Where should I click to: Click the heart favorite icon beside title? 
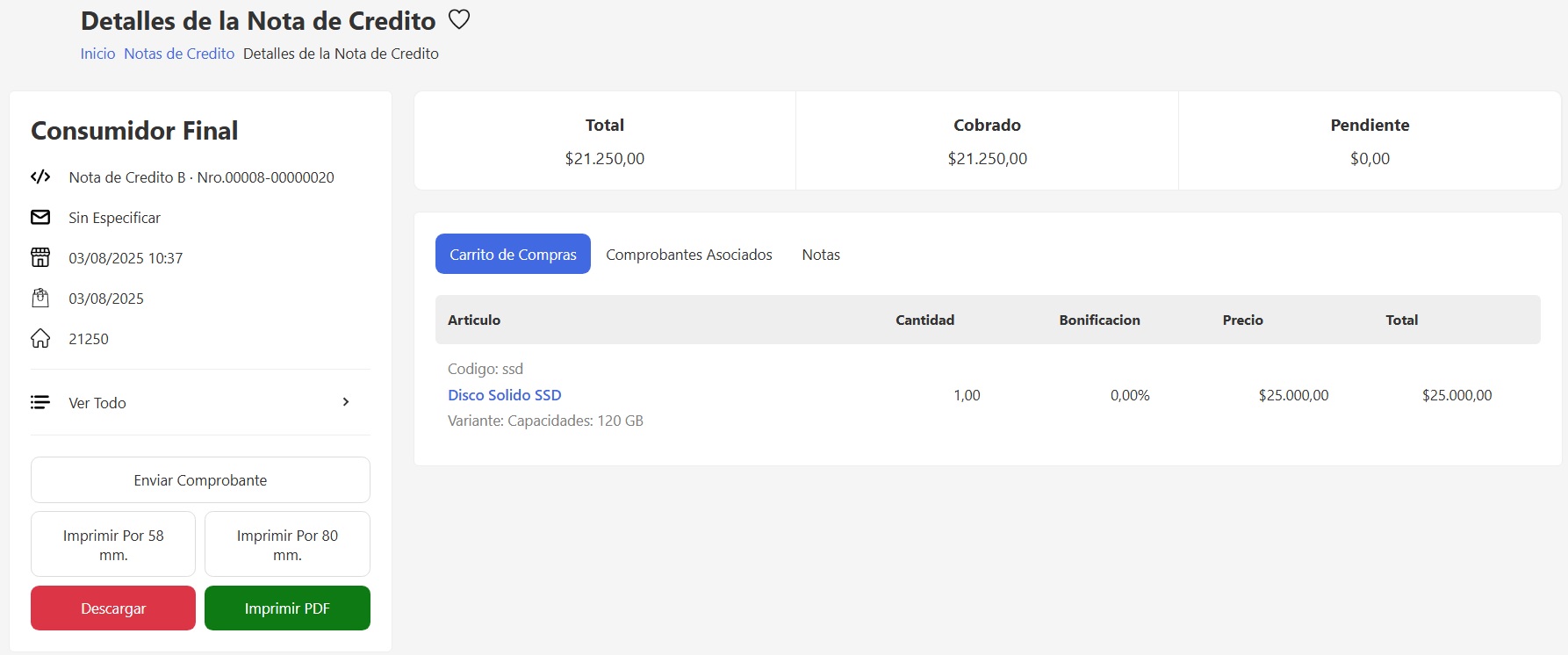[x=459, y=19]
